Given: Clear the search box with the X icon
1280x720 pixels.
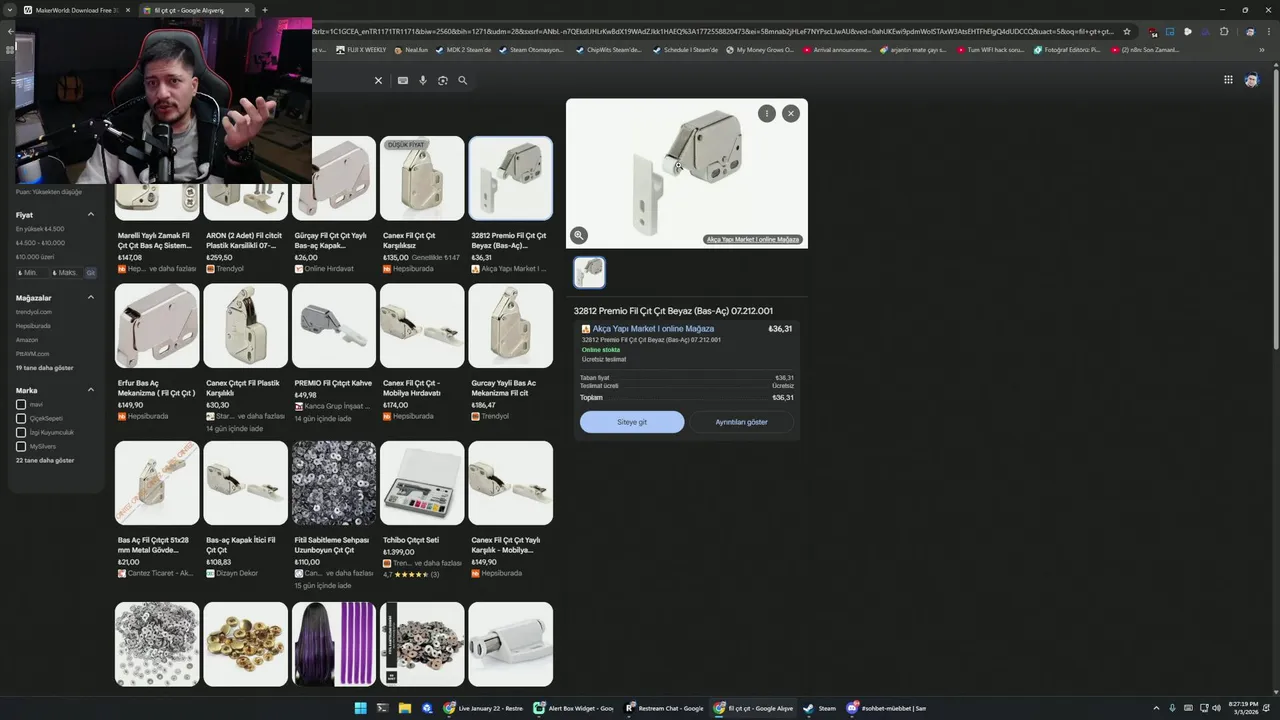Looking at the screenshot, I should pos(378,80).
